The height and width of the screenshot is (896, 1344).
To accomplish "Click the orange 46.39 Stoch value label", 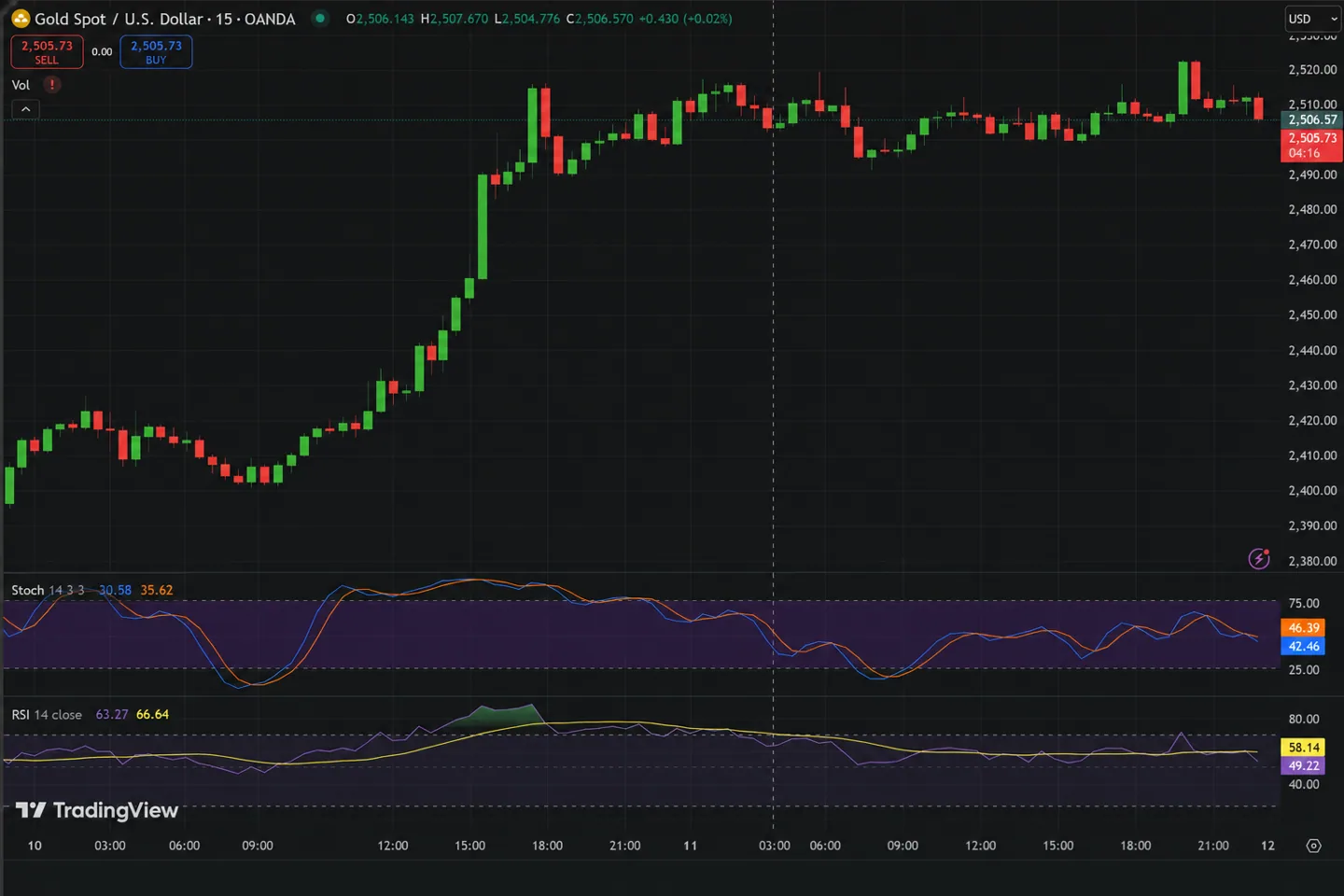I will [1304, 628].
